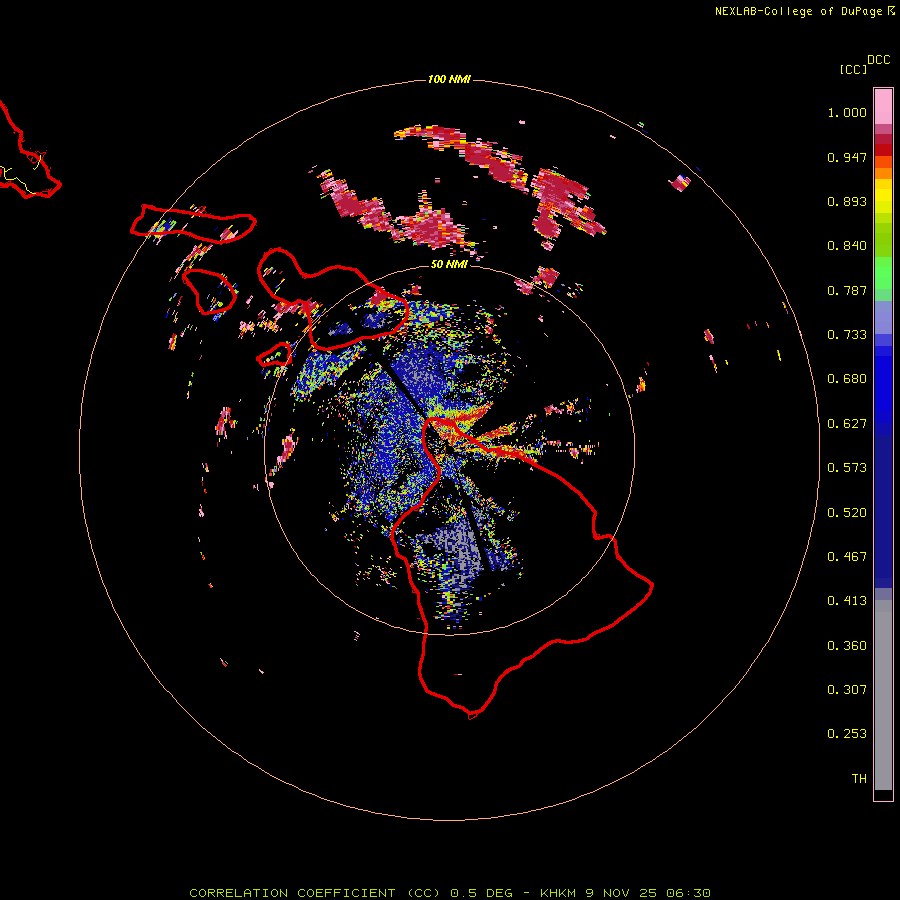900x900 pixels.
Task: Click the gray lower segment of the color bar
Action: click(883, 695)
